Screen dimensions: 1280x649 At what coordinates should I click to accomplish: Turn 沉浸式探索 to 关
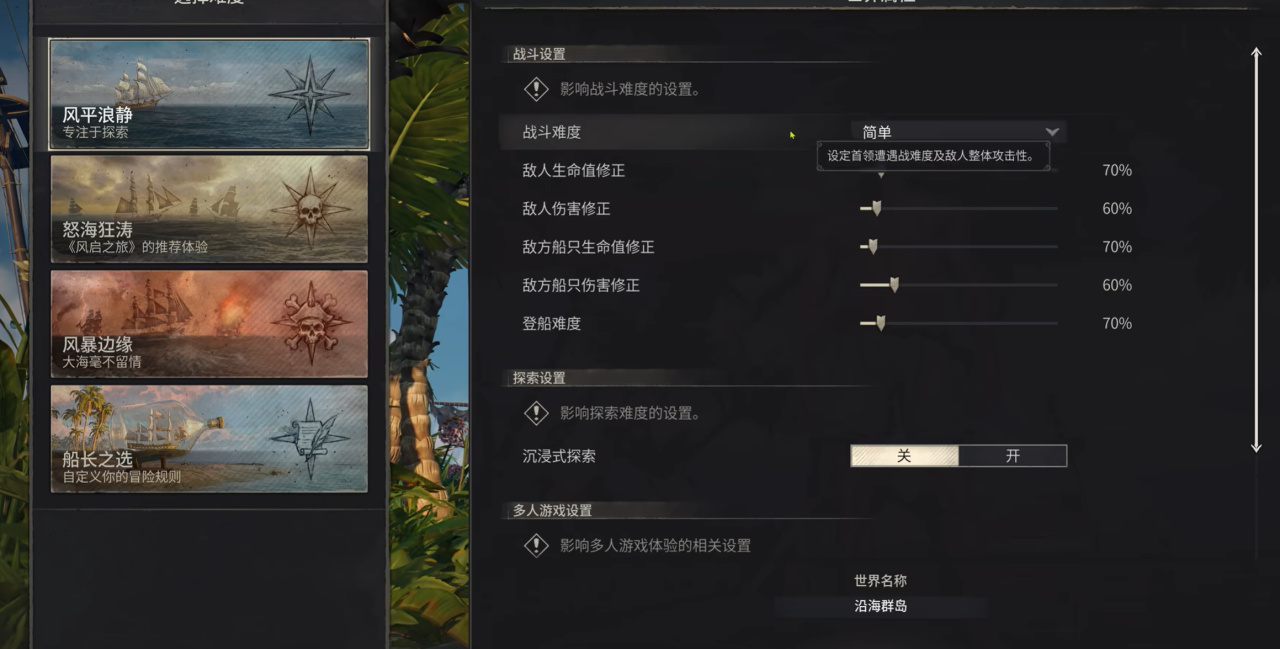click(x=904, y=456)
